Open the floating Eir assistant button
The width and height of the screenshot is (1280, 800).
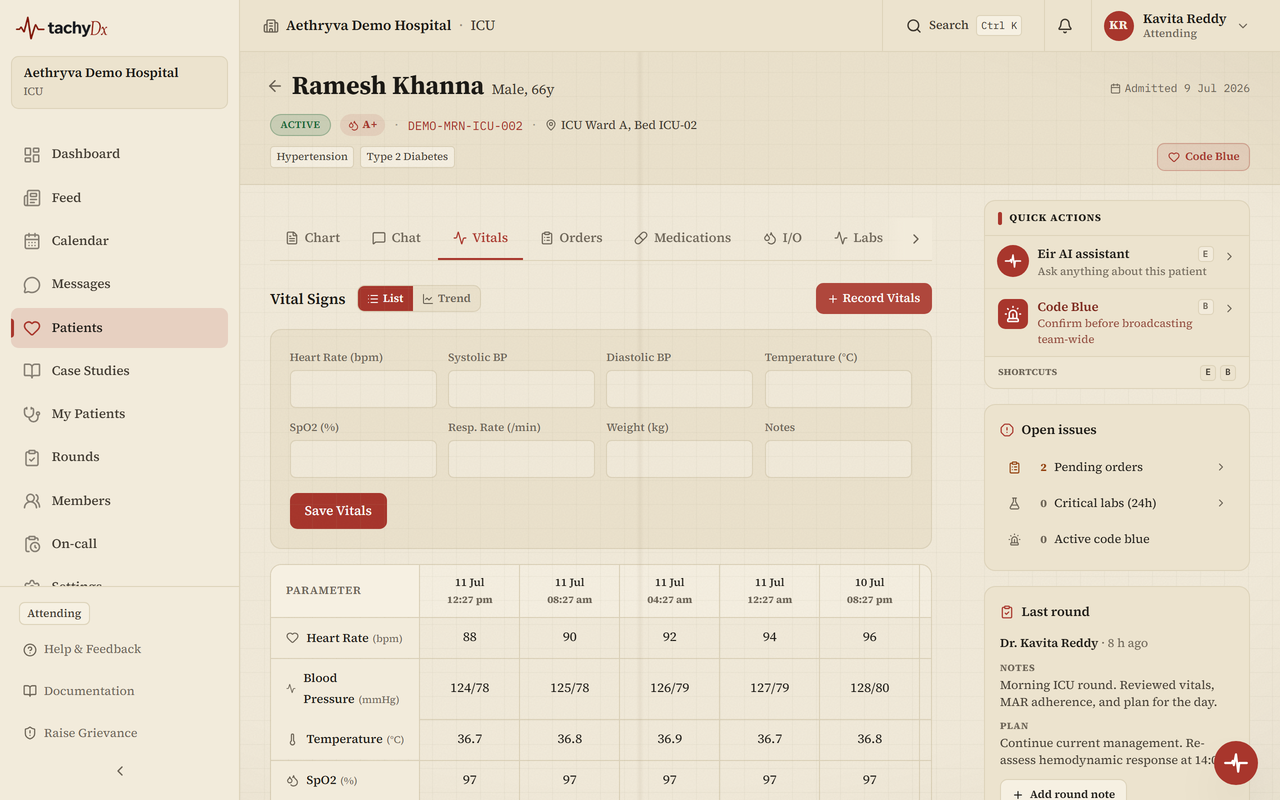(x=1237, y=763)
